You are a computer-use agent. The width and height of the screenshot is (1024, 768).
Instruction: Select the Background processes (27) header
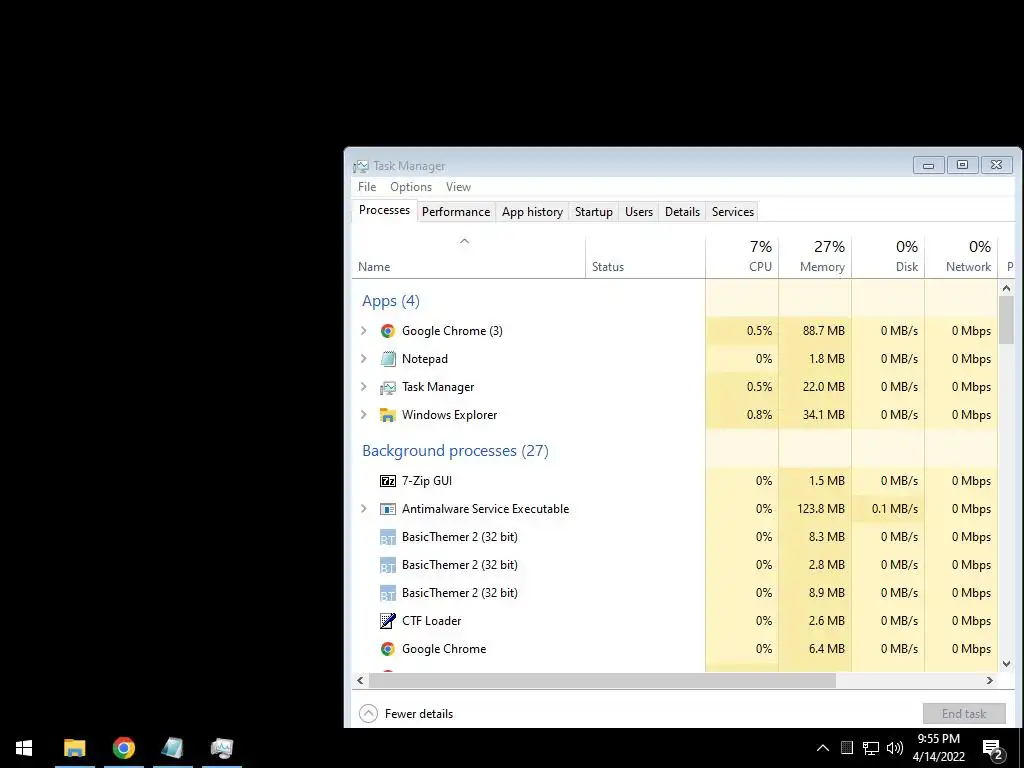pyautogui.click(x=455, y=451)
